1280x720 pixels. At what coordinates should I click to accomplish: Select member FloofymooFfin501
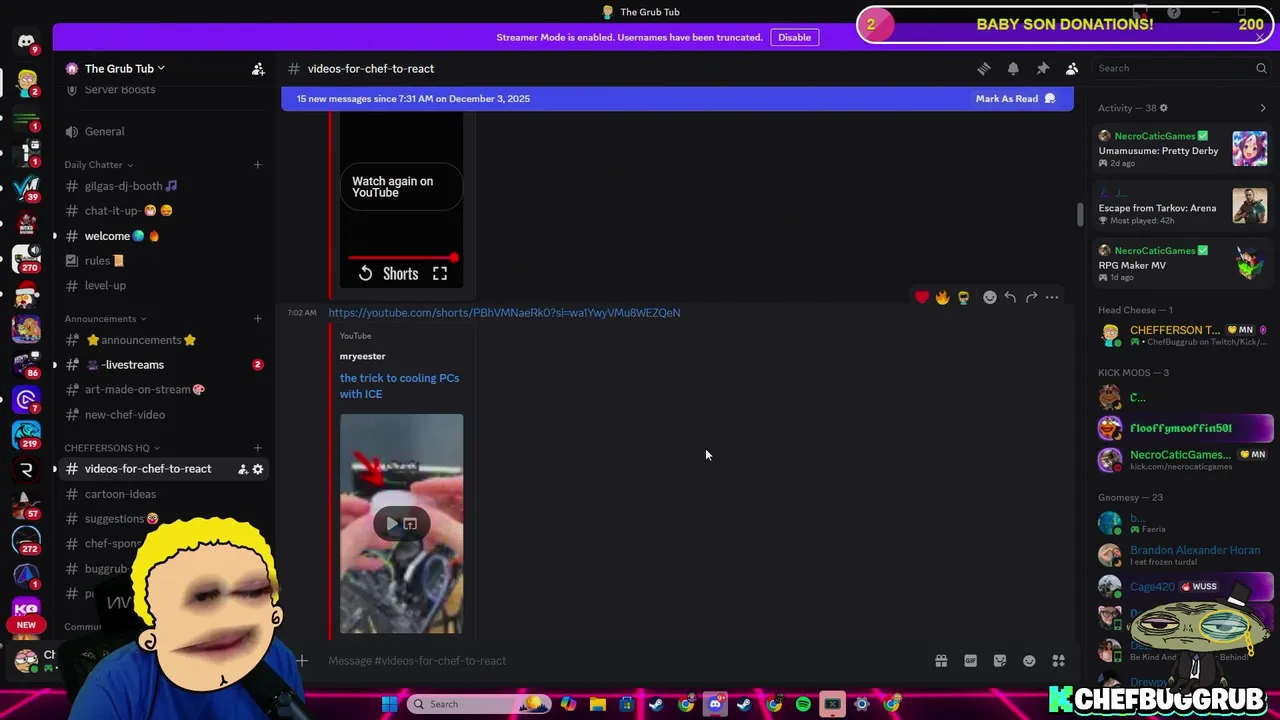tap(1184, 428)
